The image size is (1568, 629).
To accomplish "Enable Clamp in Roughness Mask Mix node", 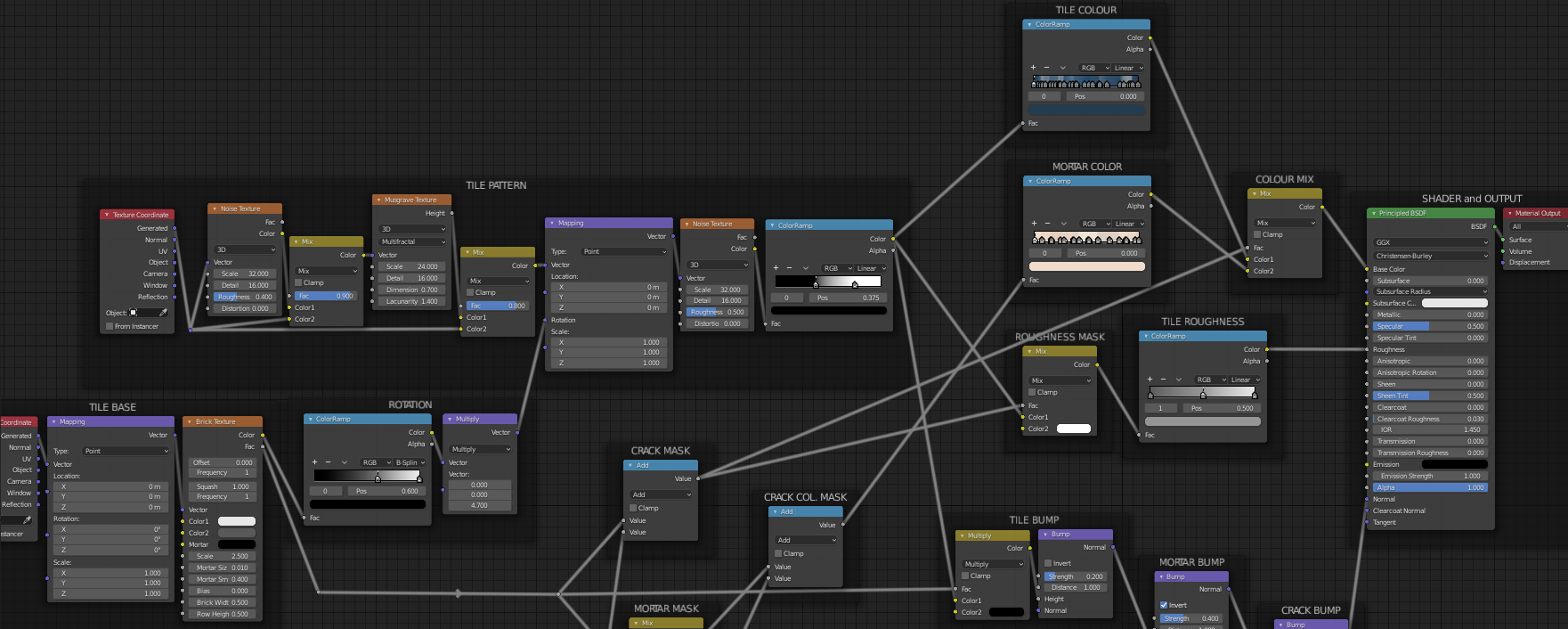I will [x=1032, y=392].
